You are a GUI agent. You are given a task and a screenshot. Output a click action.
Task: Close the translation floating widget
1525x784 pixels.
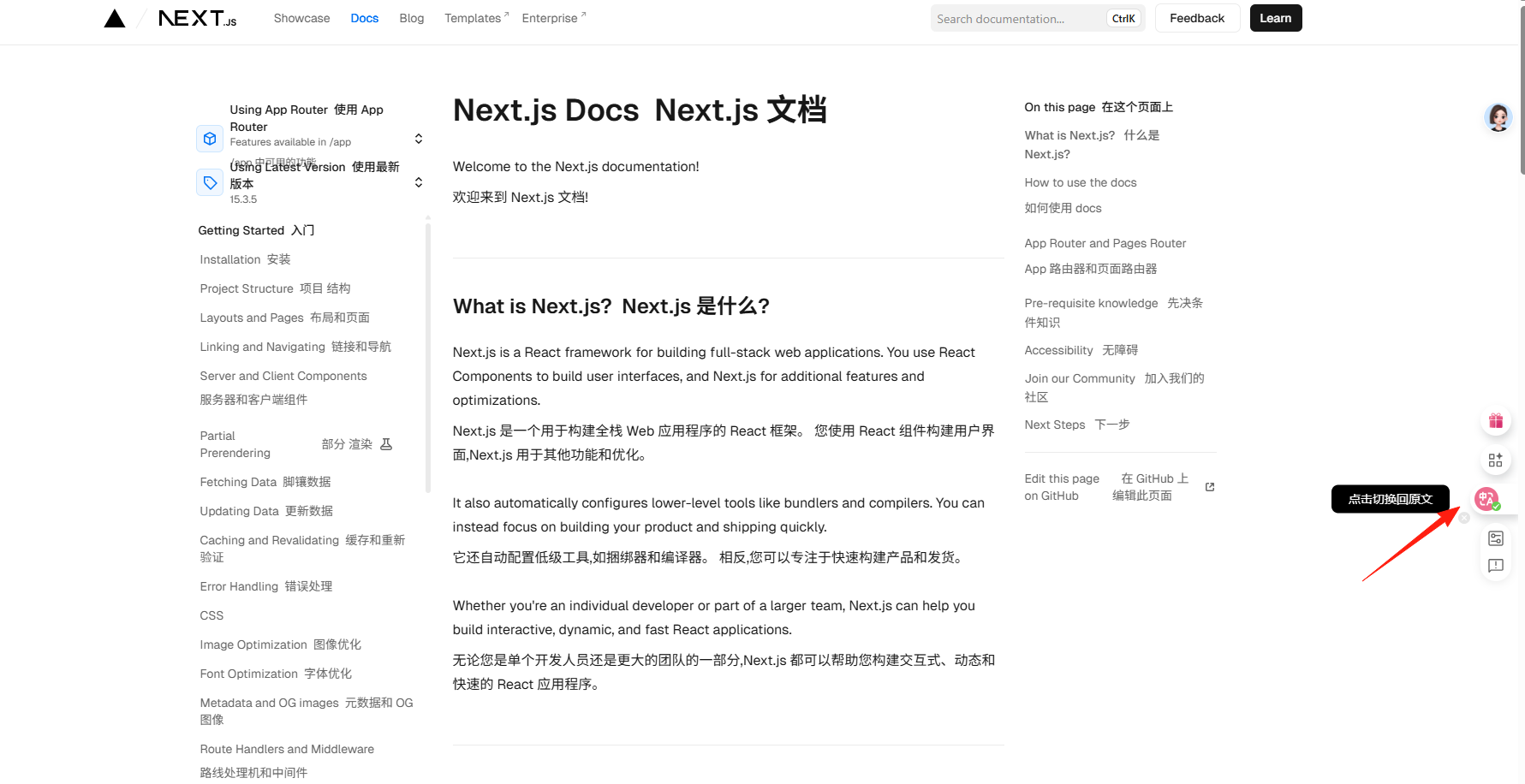pyautogui.click(x=1464, y=518)
